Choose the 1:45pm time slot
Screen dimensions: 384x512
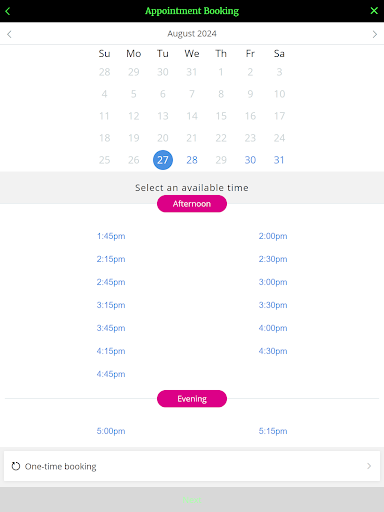111,236
